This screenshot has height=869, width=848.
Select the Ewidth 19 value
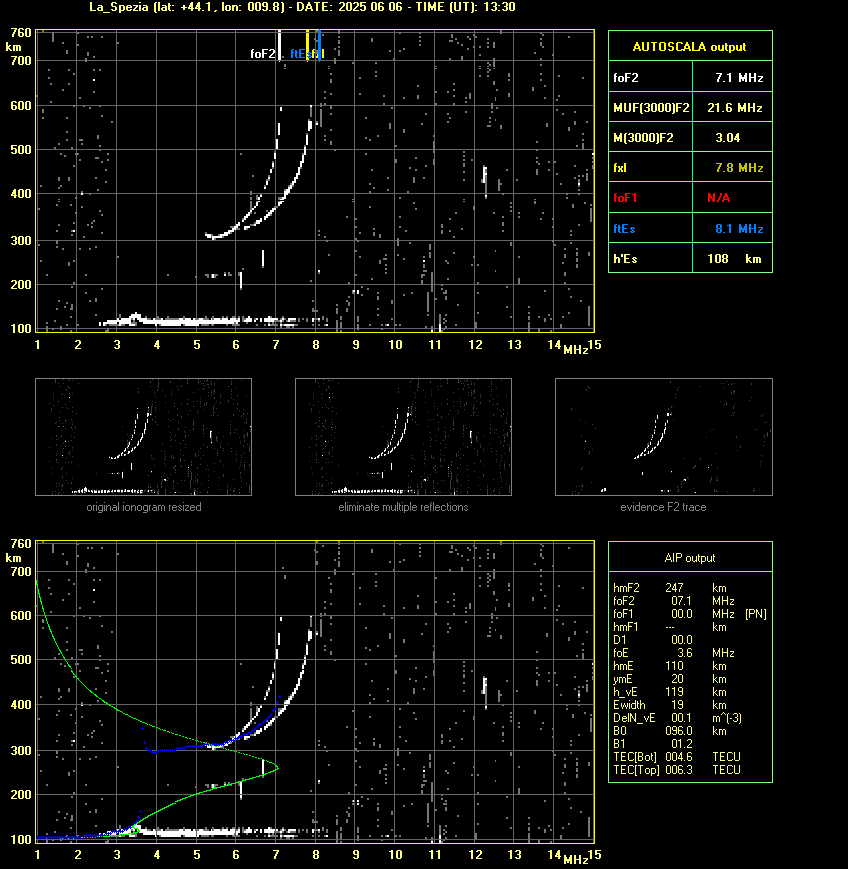pos(678,705)
